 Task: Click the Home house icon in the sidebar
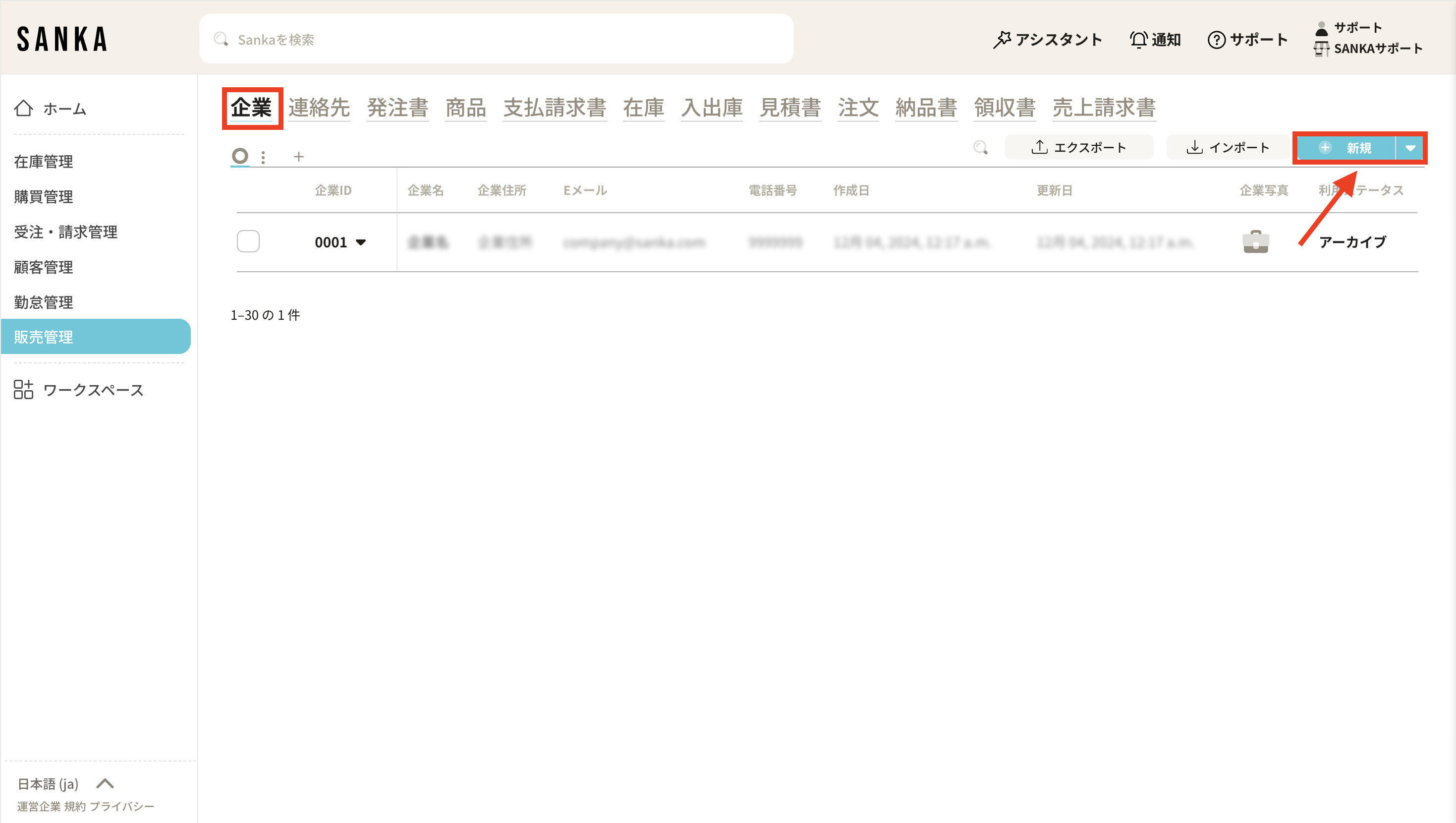(23, 108)
